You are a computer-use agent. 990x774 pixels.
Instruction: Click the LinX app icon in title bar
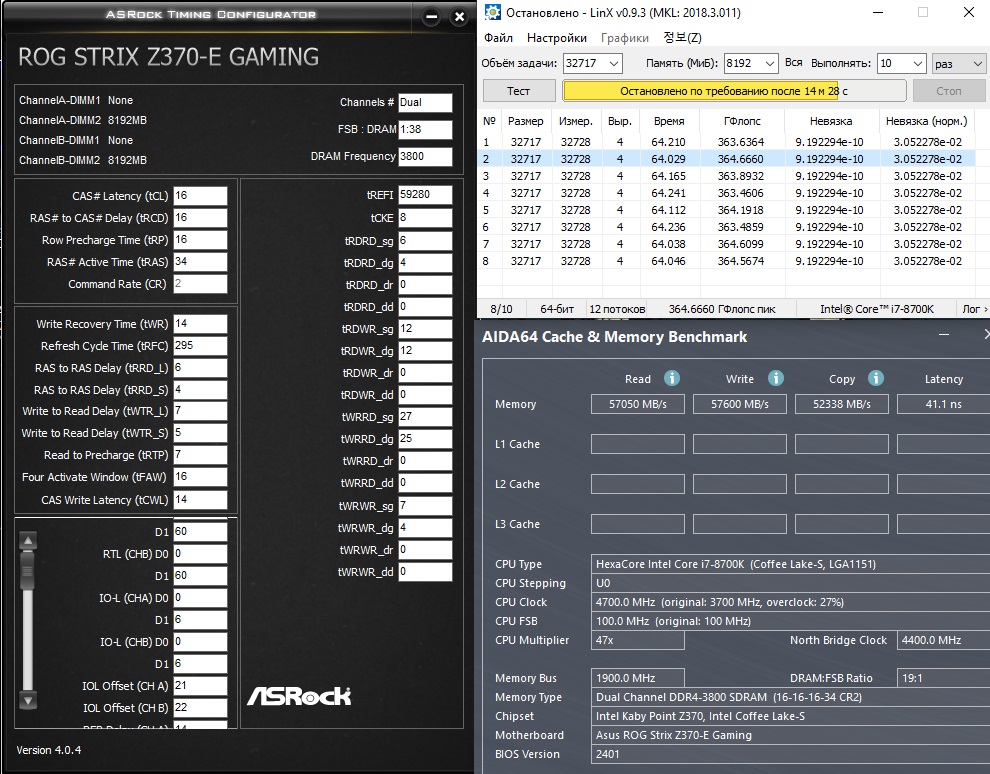coord(492,12)
